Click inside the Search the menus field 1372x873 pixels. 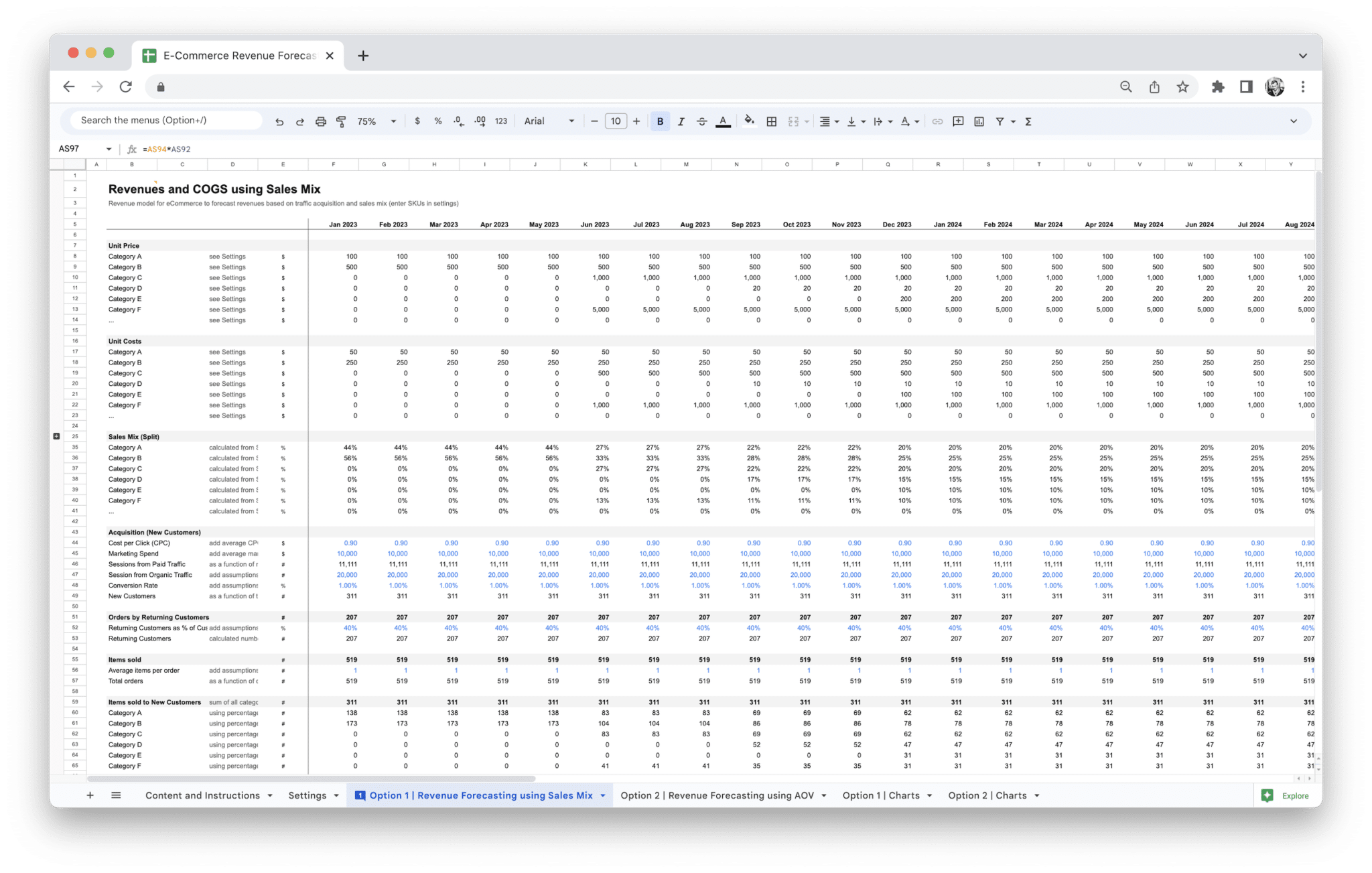165,120
